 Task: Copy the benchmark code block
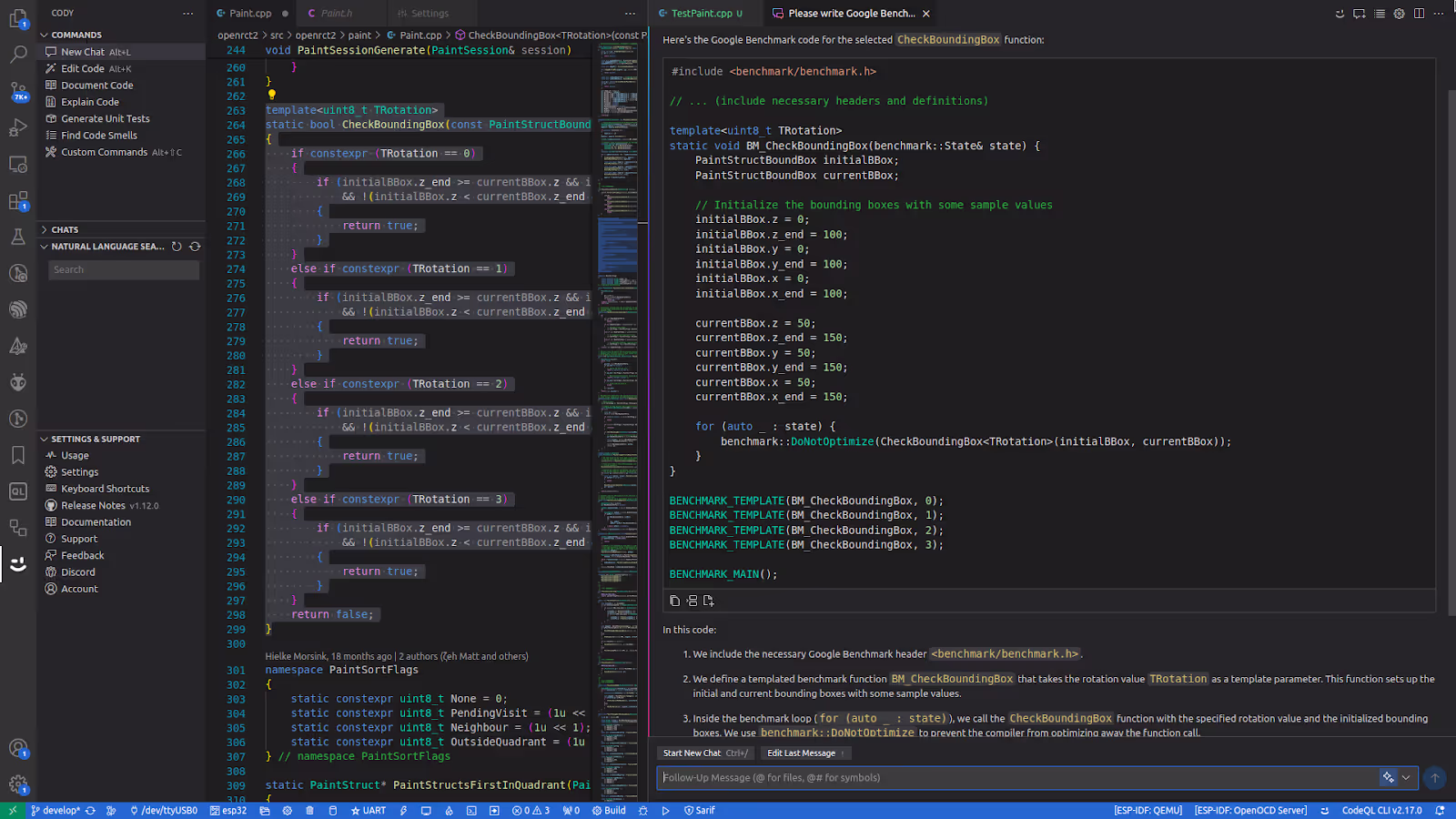tap(674, 601)
